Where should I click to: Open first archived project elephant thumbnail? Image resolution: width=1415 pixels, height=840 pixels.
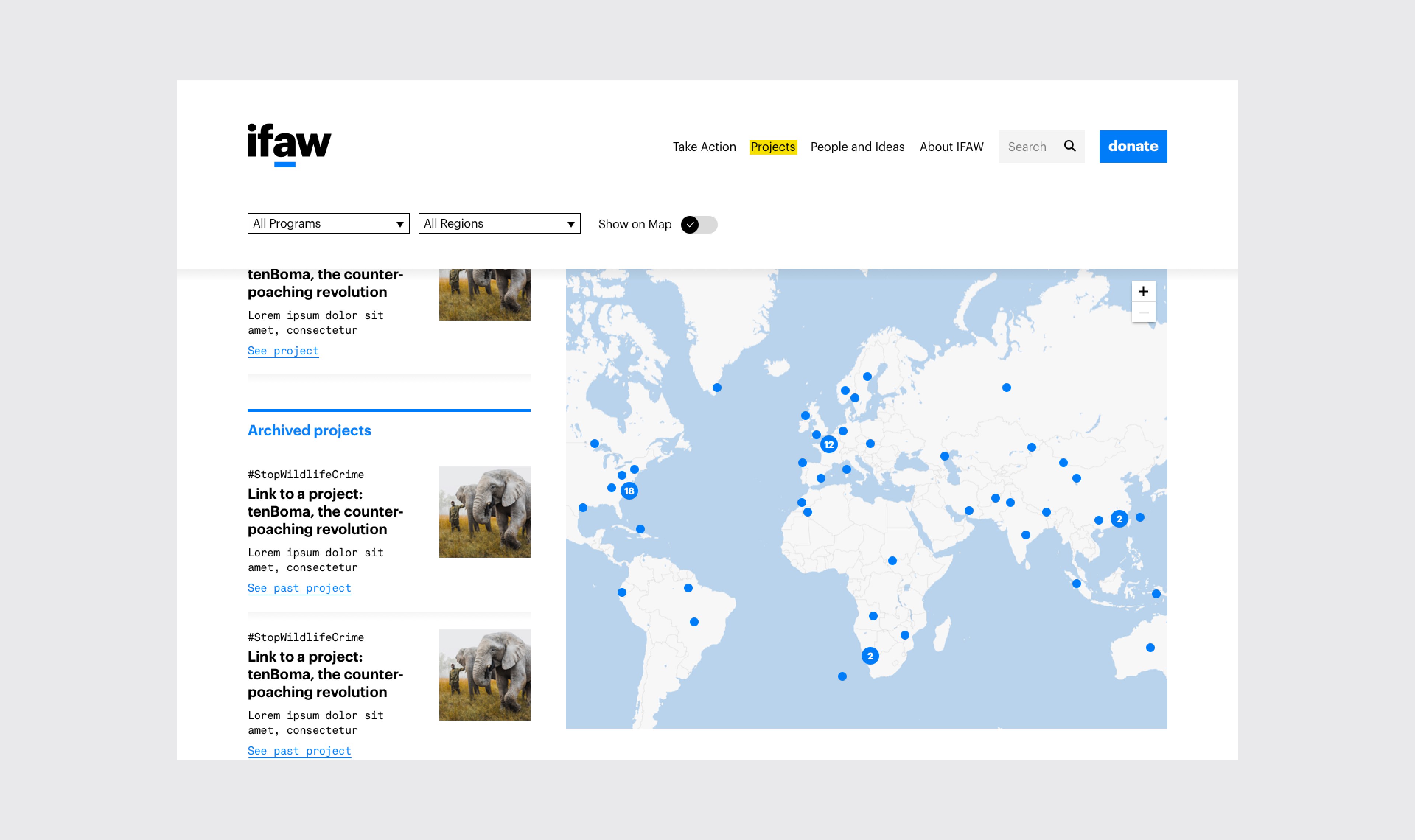click(x=485, y=512)
